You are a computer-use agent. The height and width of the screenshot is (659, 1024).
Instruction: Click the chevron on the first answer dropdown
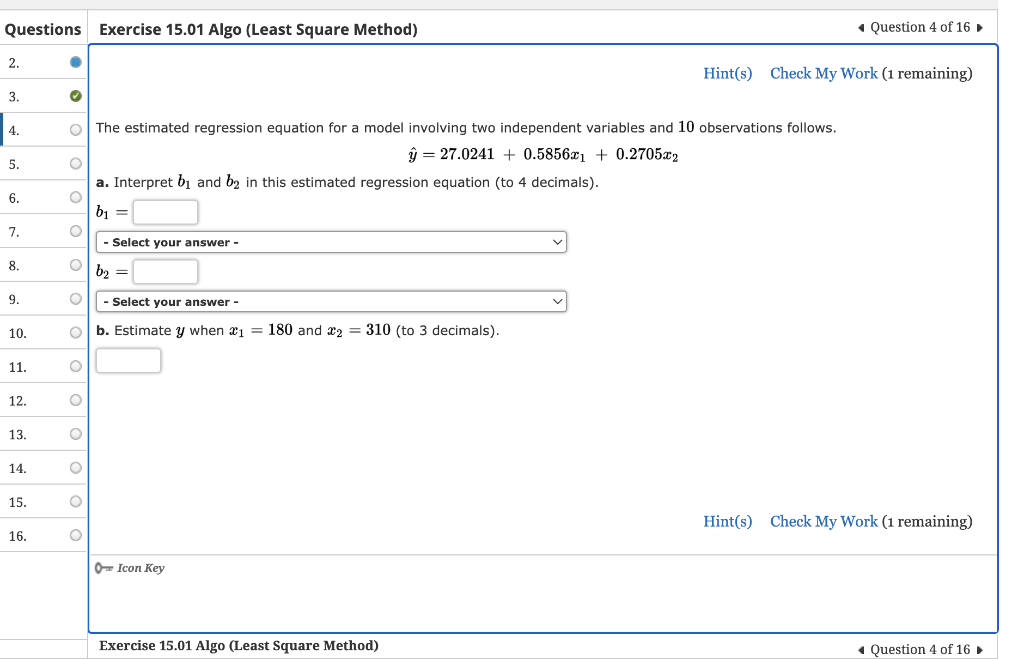[557, 241]
